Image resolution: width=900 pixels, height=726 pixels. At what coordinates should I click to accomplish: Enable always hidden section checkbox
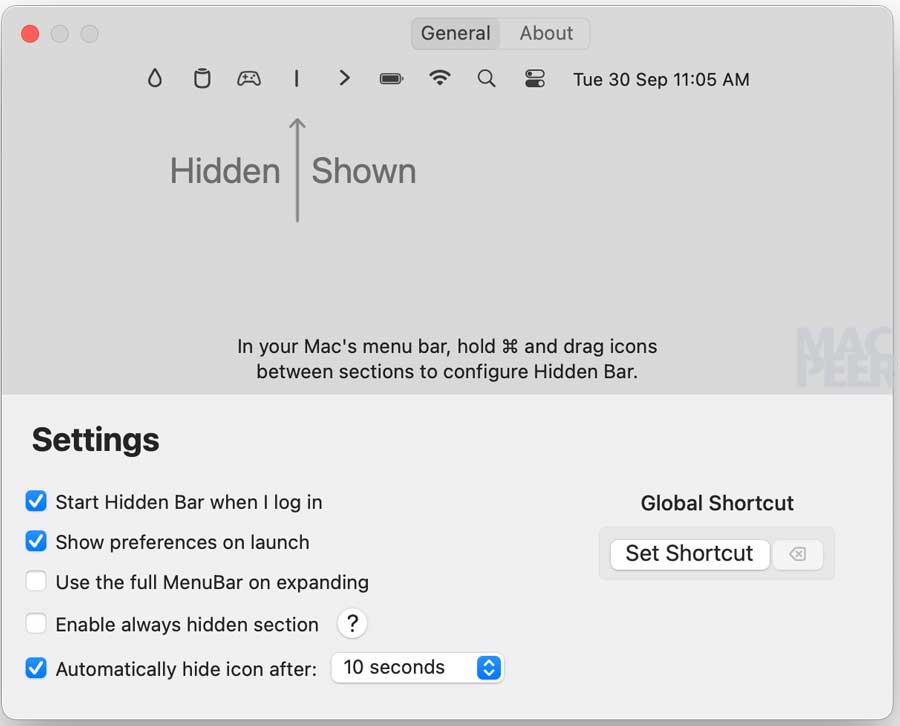tap(36, 624)
